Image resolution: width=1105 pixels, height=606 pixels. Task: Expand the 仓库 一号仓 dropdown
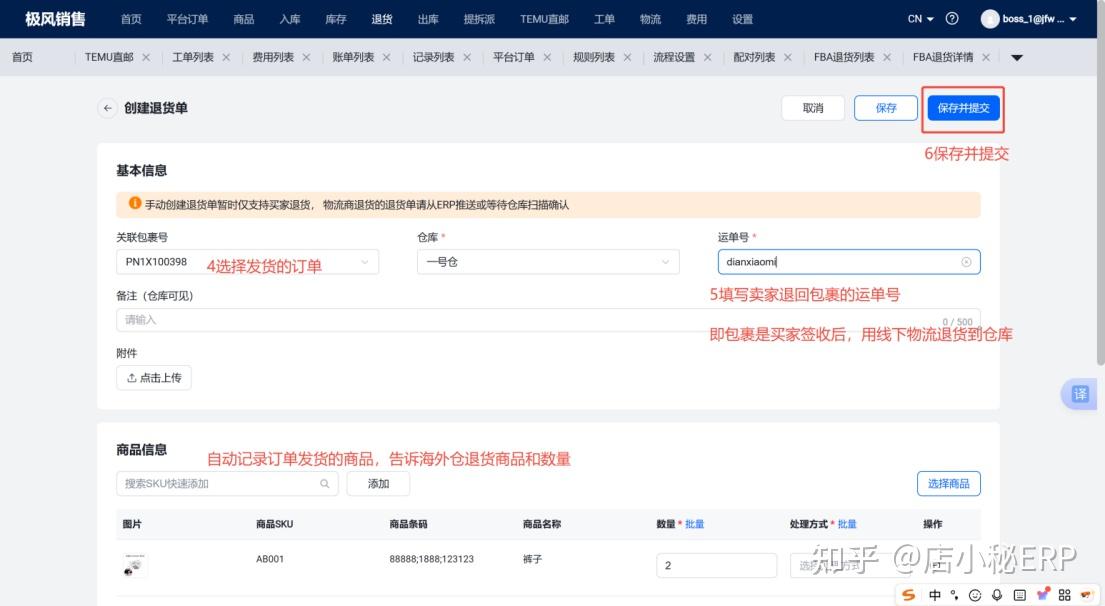click(665, 262)
